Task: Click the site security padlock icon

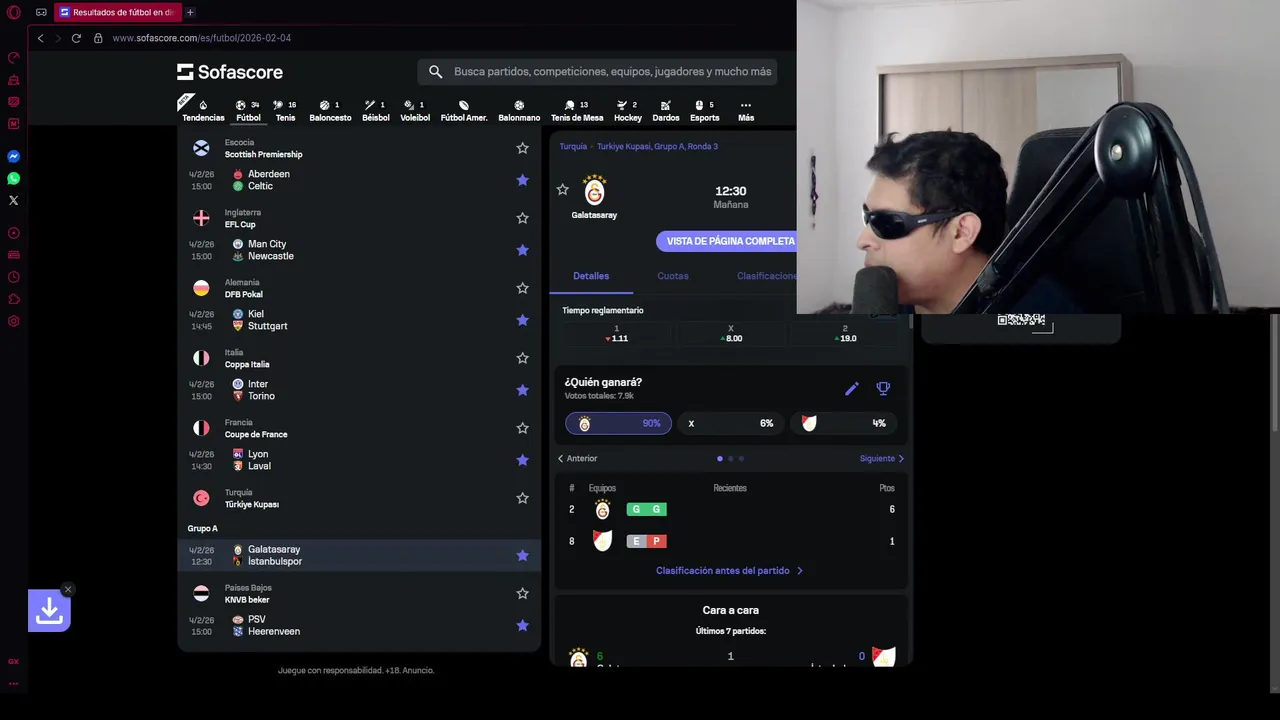Action: (98, 38)
